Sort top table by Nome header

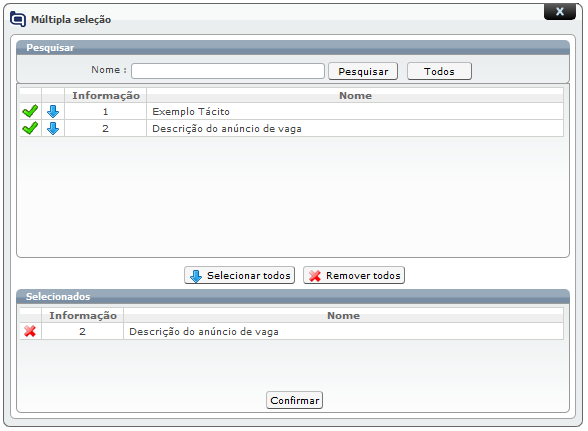(x=355, y=95)
